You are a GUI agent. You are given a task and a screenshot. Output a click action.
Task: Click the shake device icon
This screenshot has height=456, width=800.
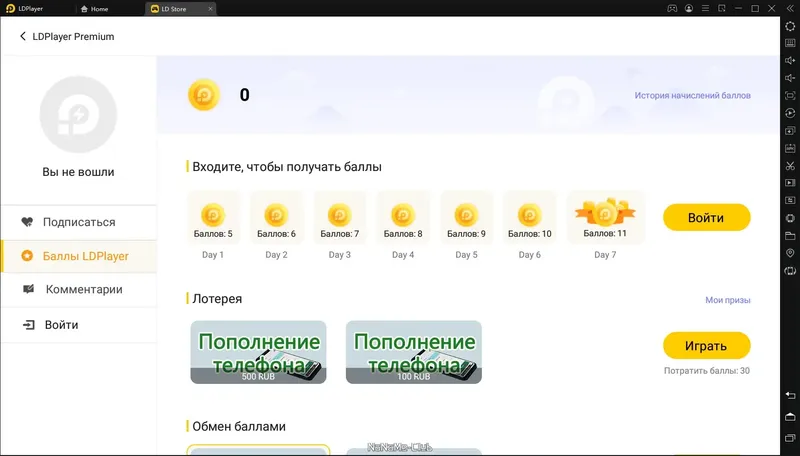(790, 271)
